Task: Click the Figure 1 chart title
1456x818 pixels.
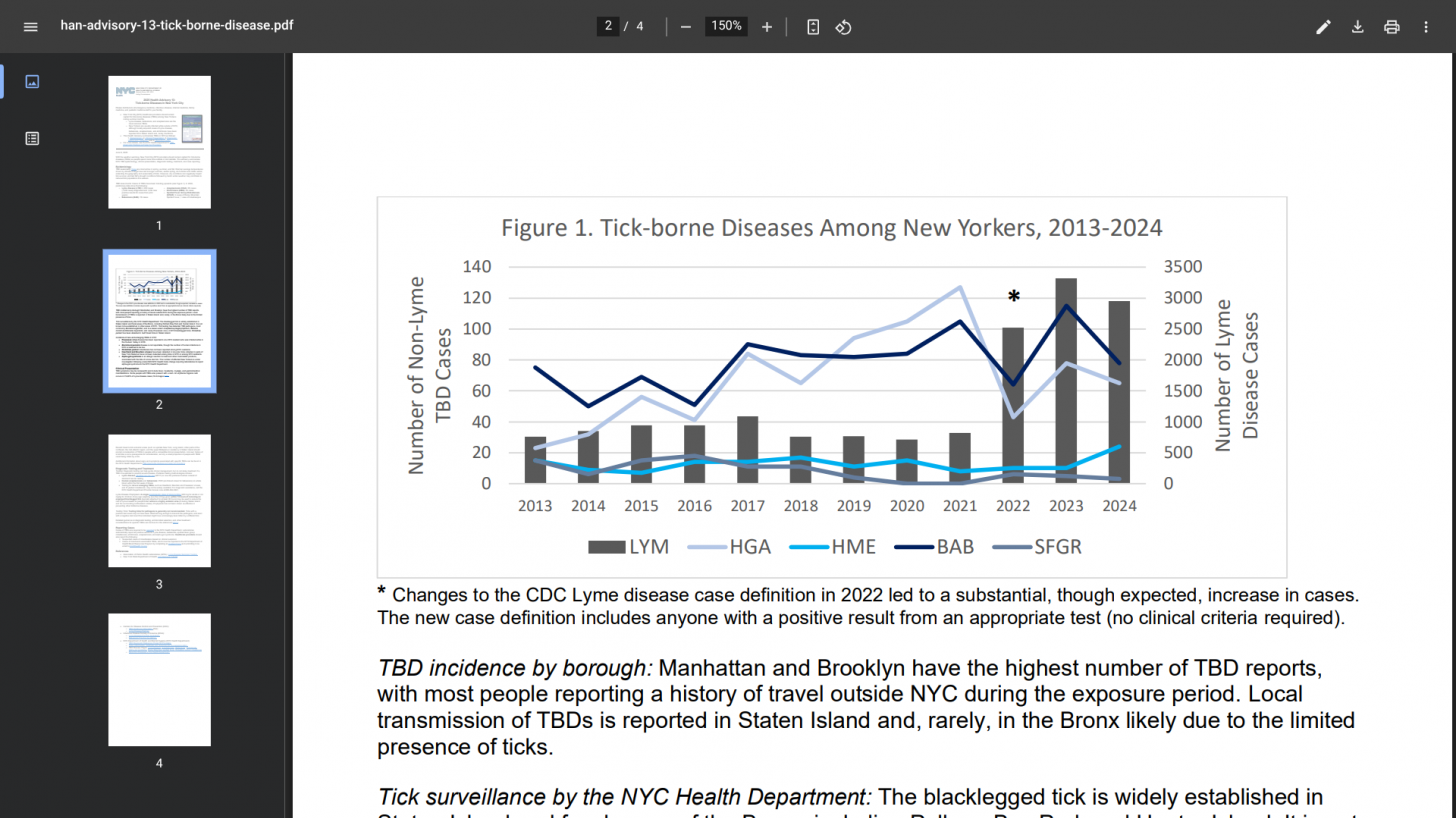Action: pyautogui.click(x=831, y=228)
